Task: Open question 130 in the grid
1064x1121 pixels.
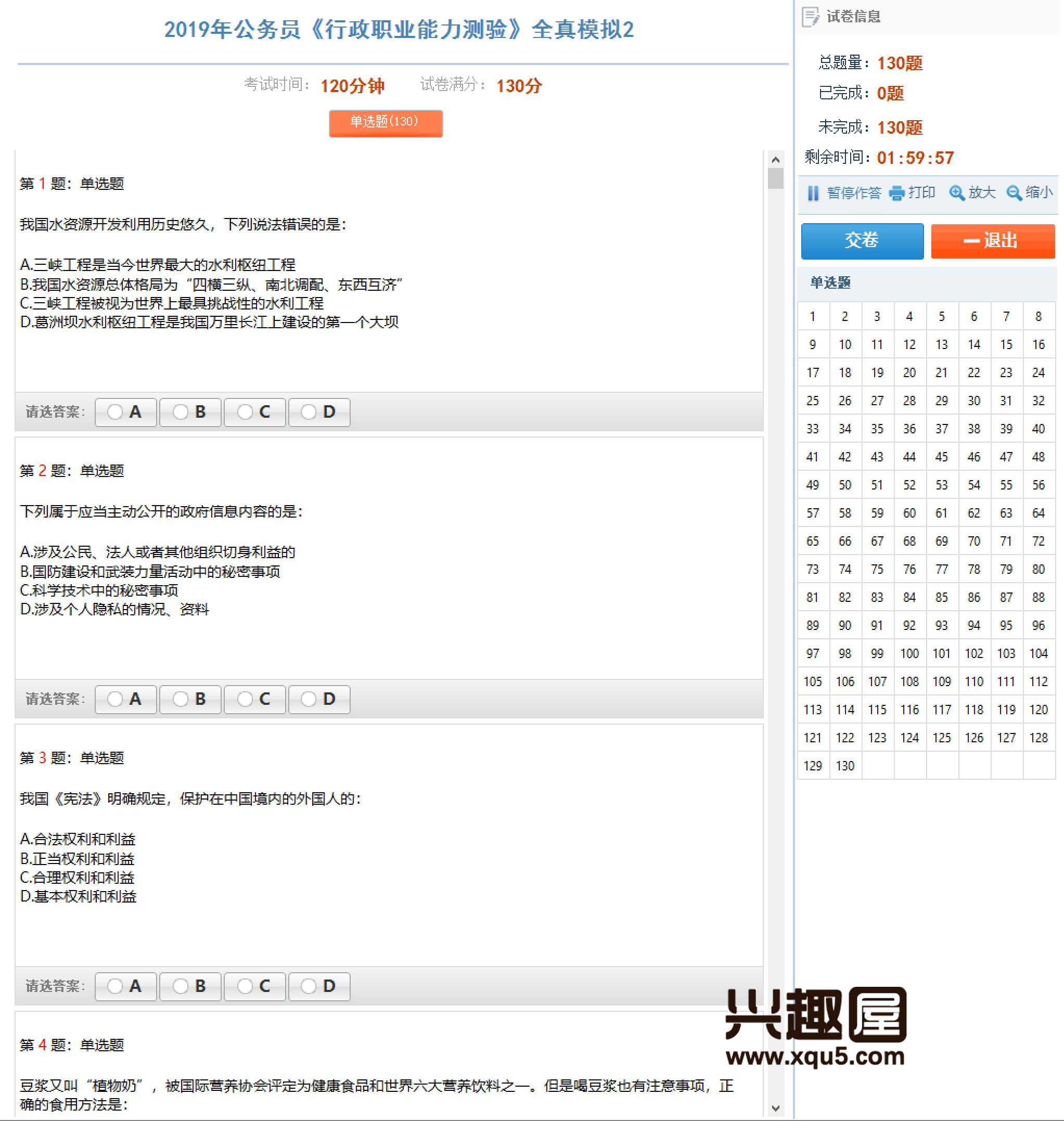Action: (x=845, y=766)
